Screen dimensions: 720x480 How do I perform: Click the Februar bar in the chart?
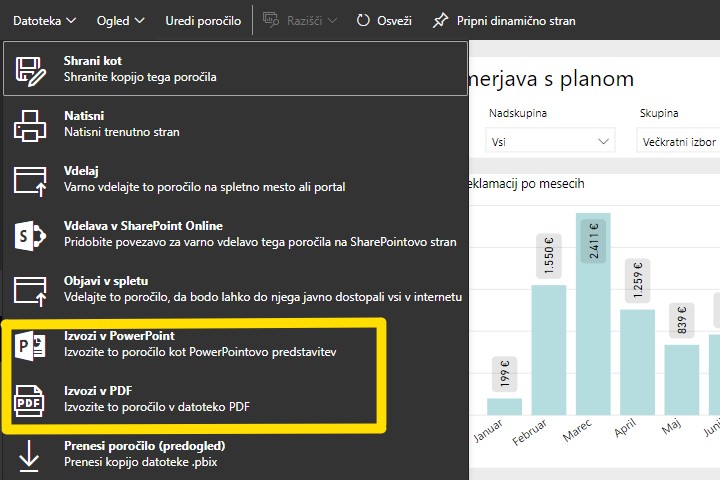[x=549, y=350]
